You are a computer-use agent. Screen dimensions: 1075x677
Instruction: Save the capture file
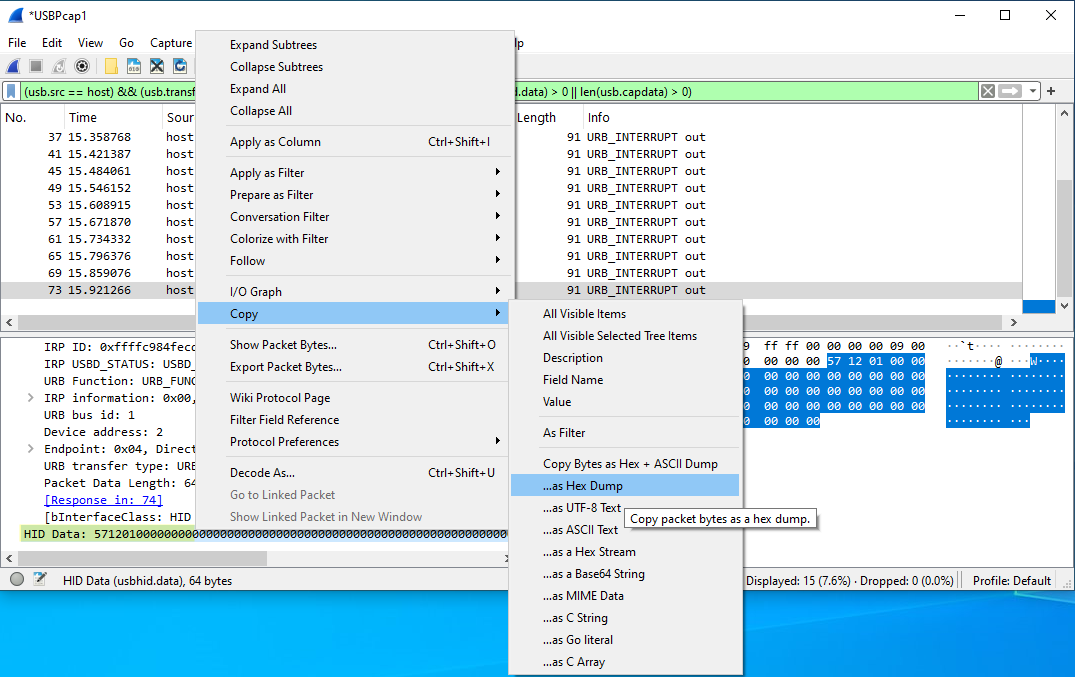[133, 66]
